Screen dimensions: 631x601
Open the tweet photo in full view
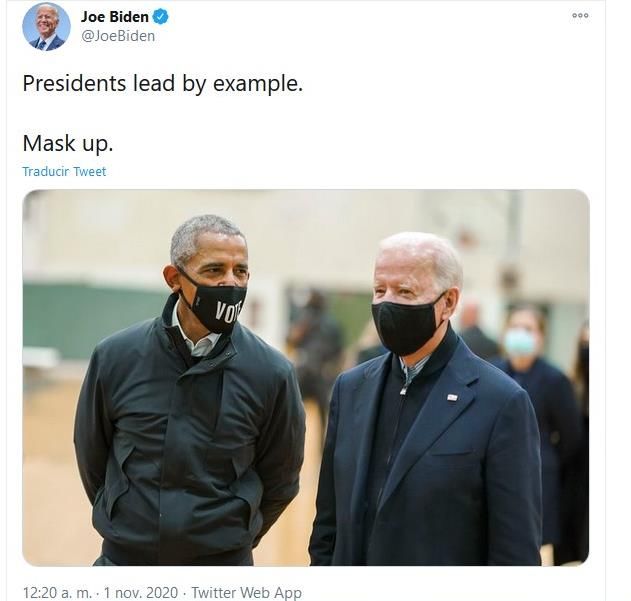pyautogui.click(x=306, y=377)
